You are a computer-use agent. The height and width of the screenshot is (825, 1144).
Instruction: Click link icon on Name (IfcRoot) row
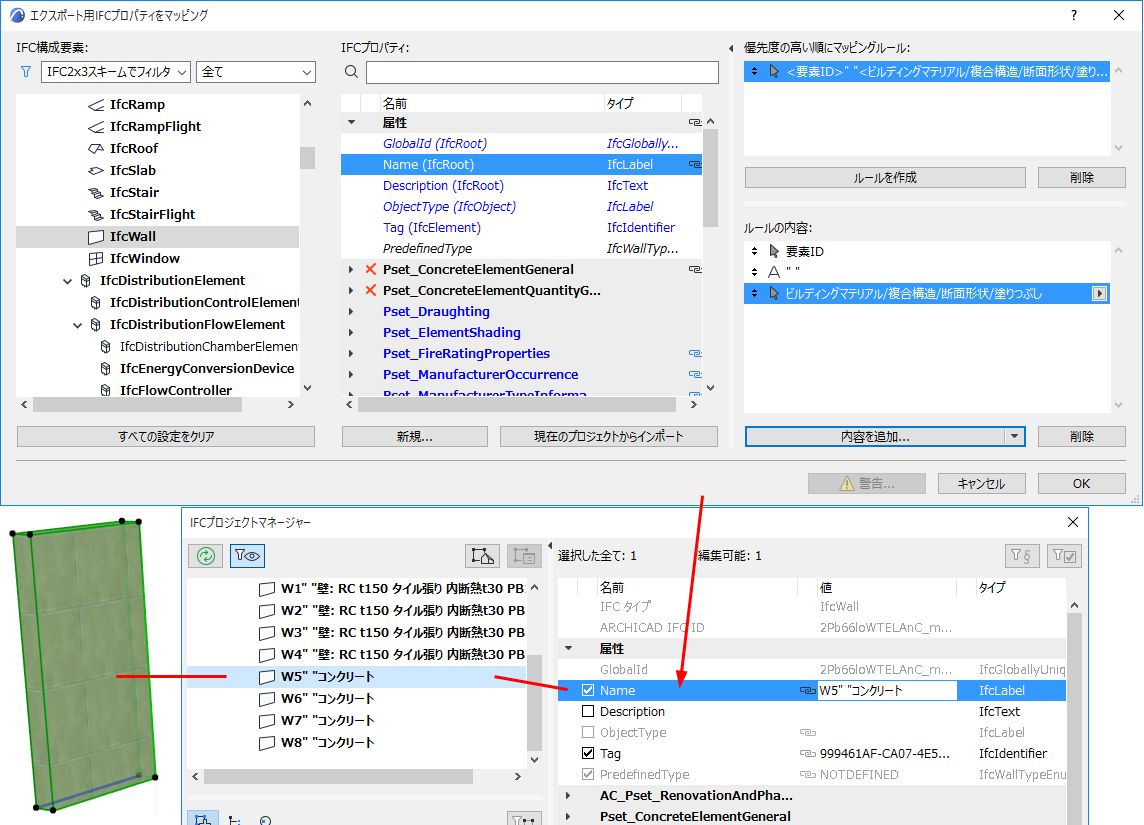pos(695,165)
